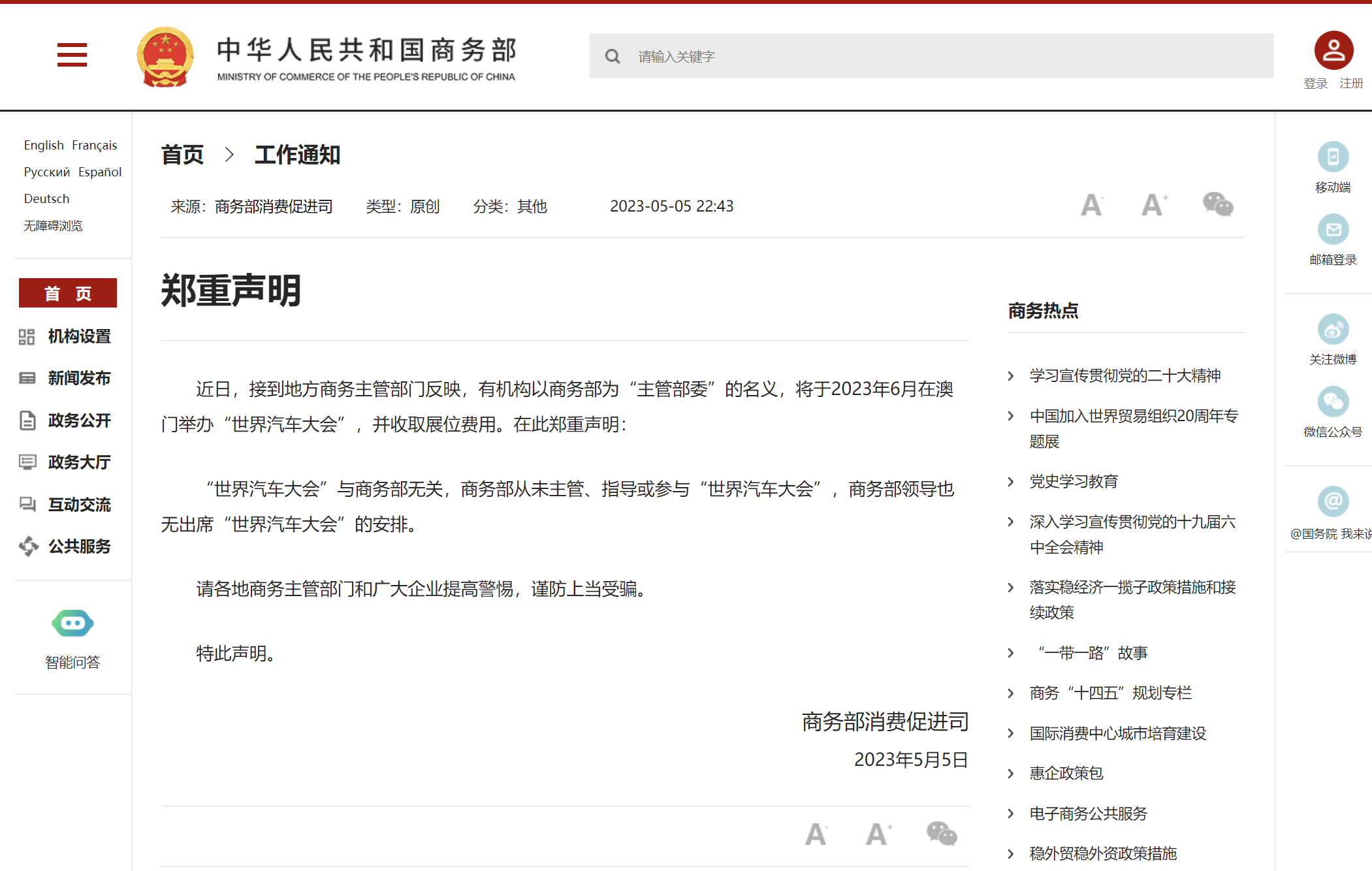Open the hamburger menu icon
This screenshot has width=1372, height=871.
[x=72, y=55]
